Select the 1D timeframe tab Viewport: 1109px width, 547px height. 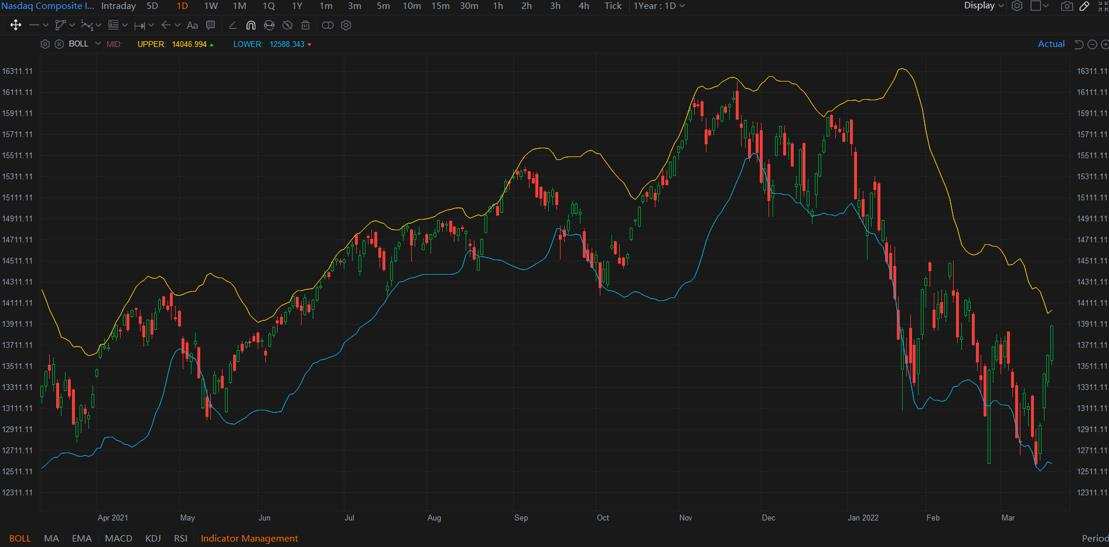point(182,6)
